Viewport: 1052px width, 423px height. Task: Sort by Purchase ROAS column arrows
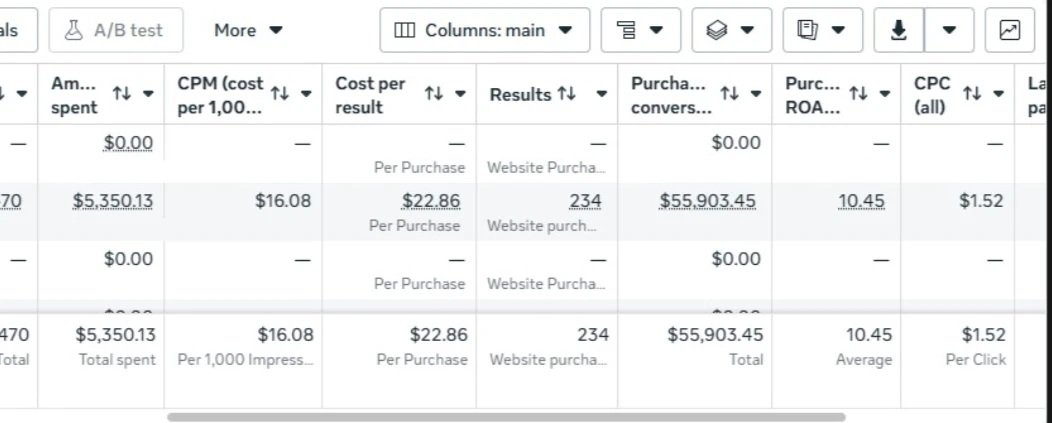click(858, 93)
